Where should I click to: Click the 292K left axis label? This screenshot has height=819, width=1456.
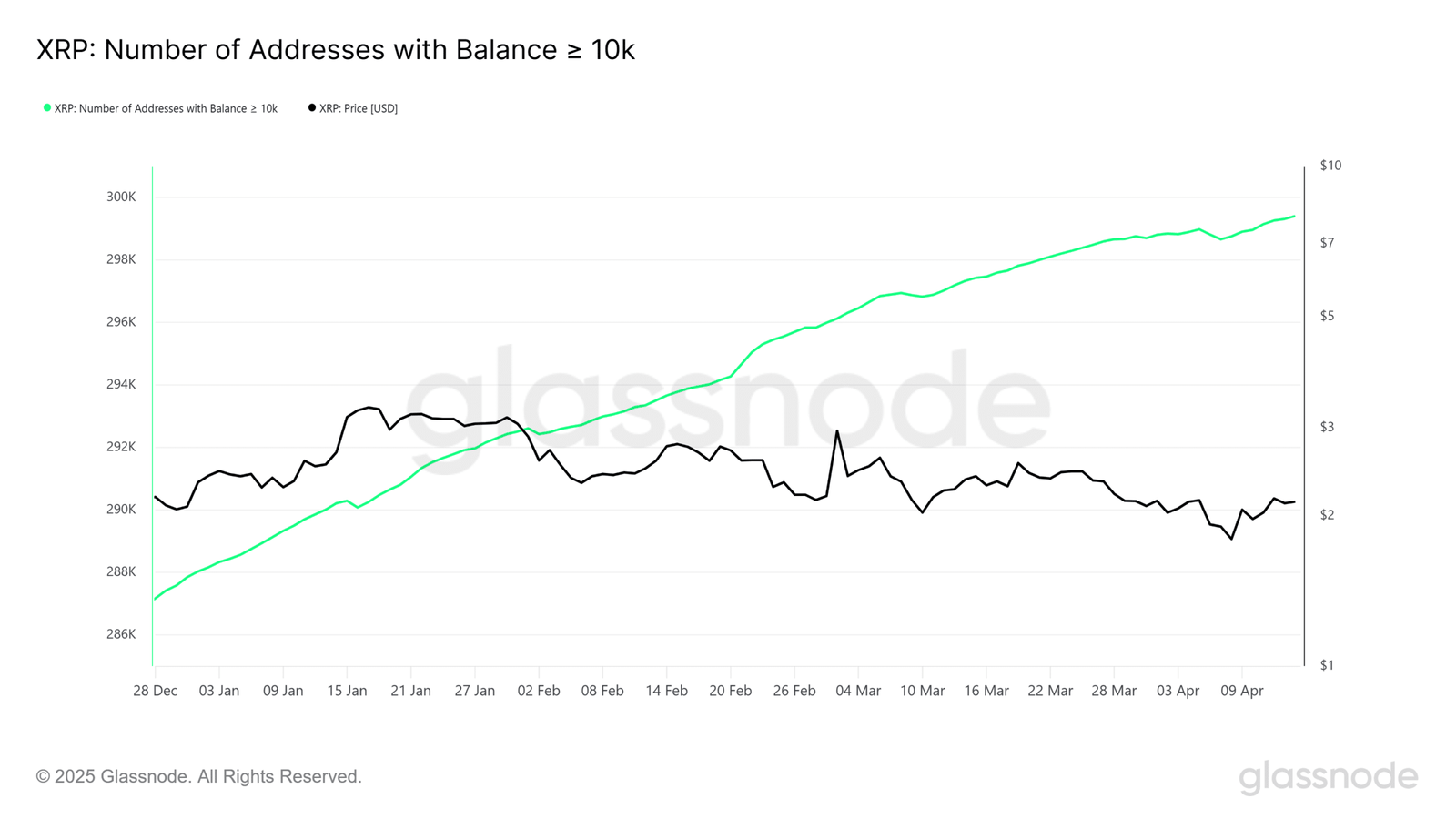pyautogui.click(x=121, y=447)
